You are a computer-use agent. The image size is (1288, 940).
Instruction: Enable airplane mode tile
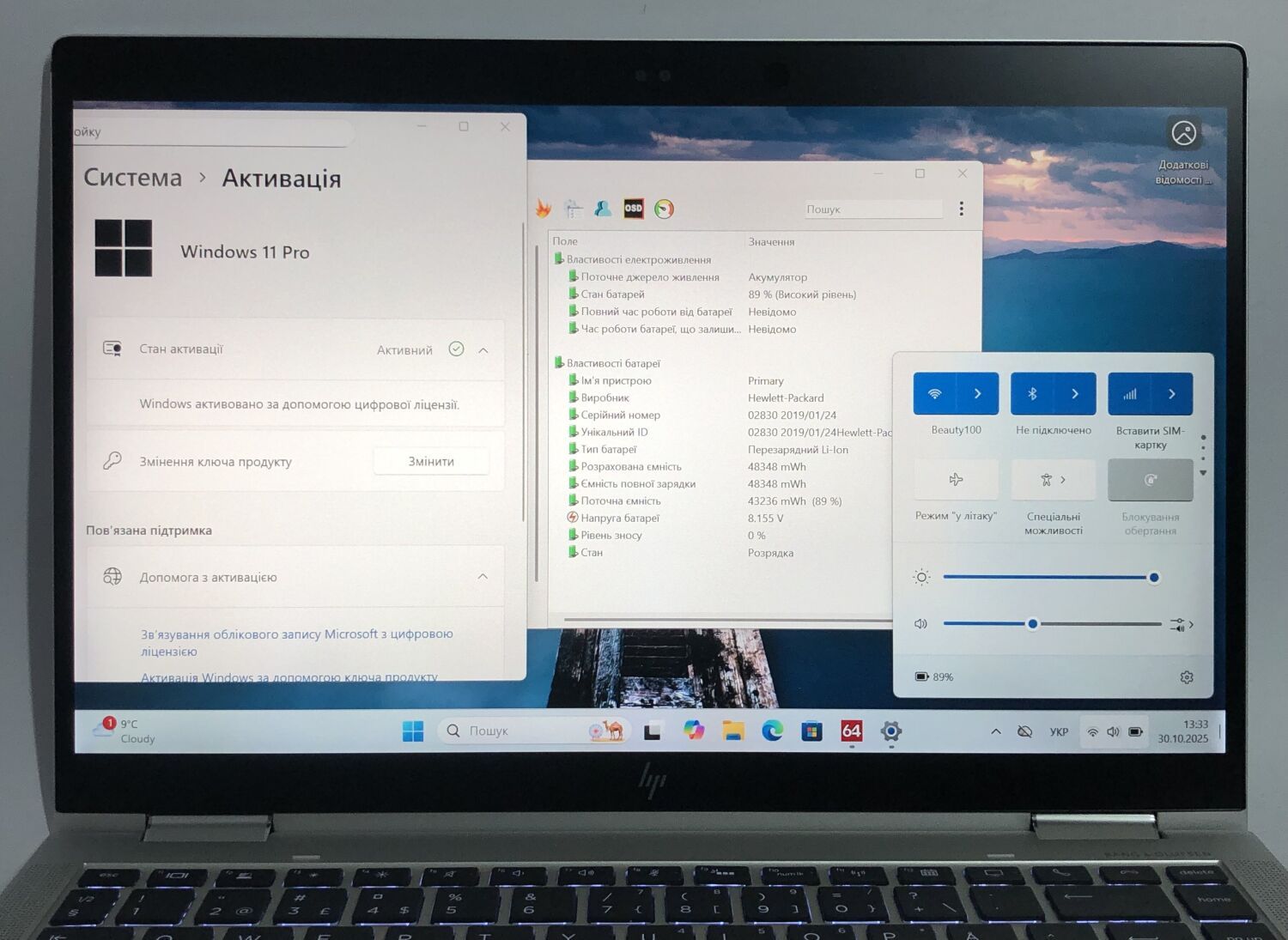point(956,480)
